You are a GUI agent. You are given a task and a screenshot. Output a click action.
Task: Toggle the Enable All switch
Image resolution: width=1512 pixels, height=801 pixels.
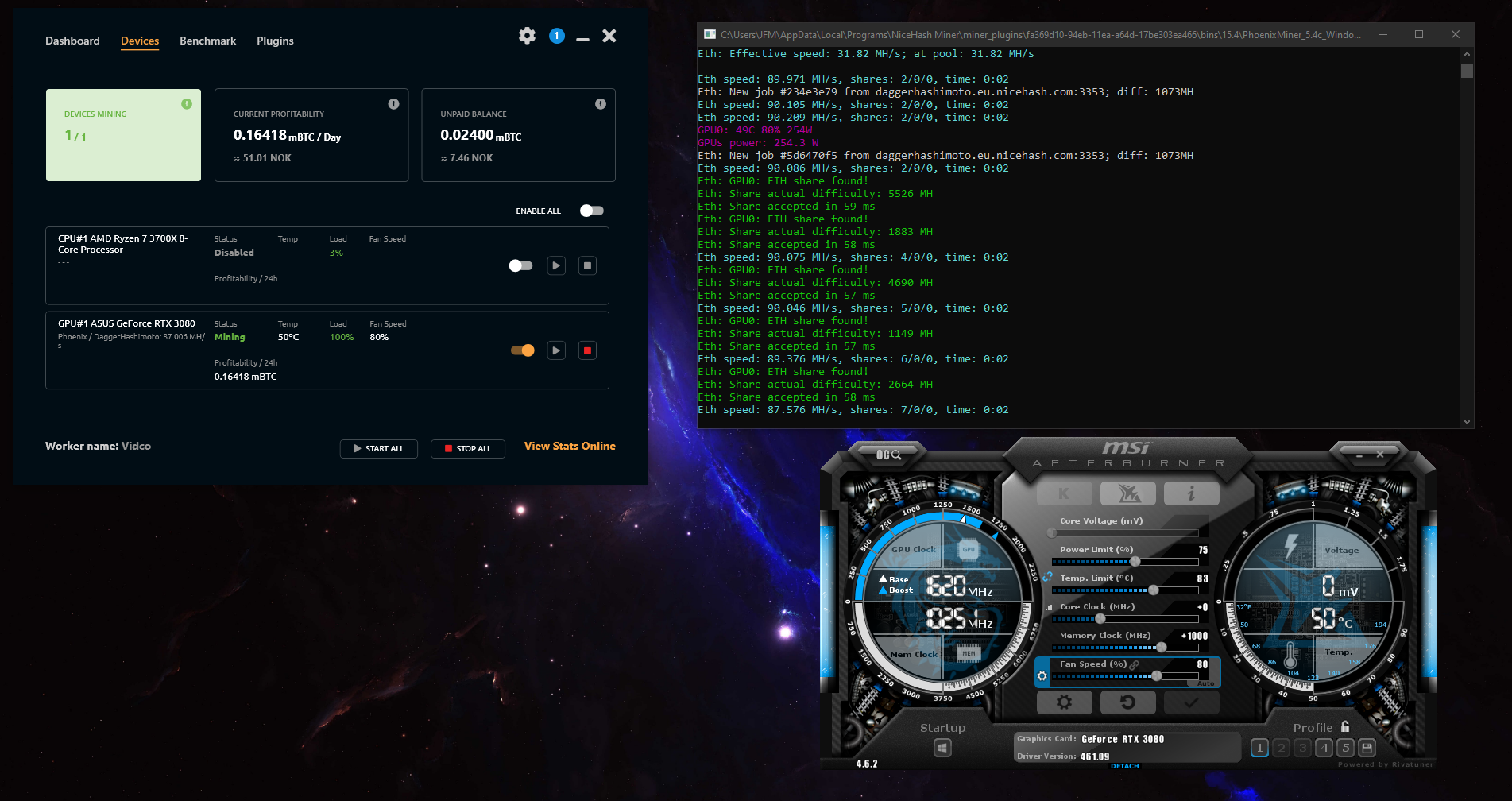pyautogui.click(x=592, y=211)
